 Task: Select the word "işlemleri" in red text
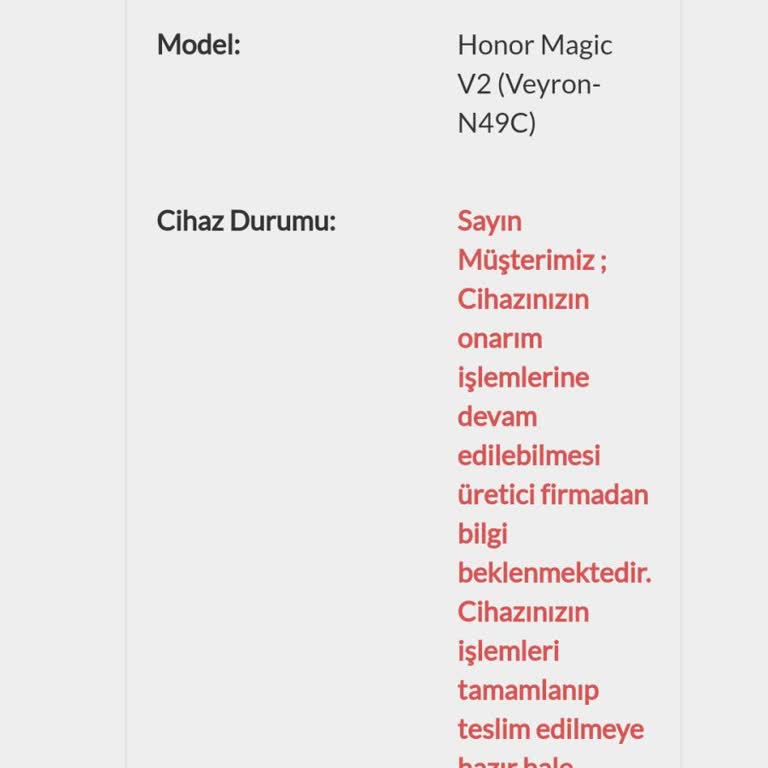tap(508, 651)
